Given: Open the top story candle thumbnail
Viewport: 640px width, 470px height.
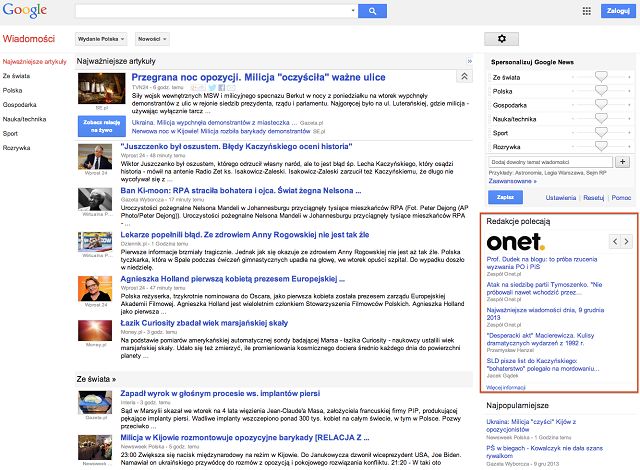Looking at the screenshot, I should click(x=102, y=89).
